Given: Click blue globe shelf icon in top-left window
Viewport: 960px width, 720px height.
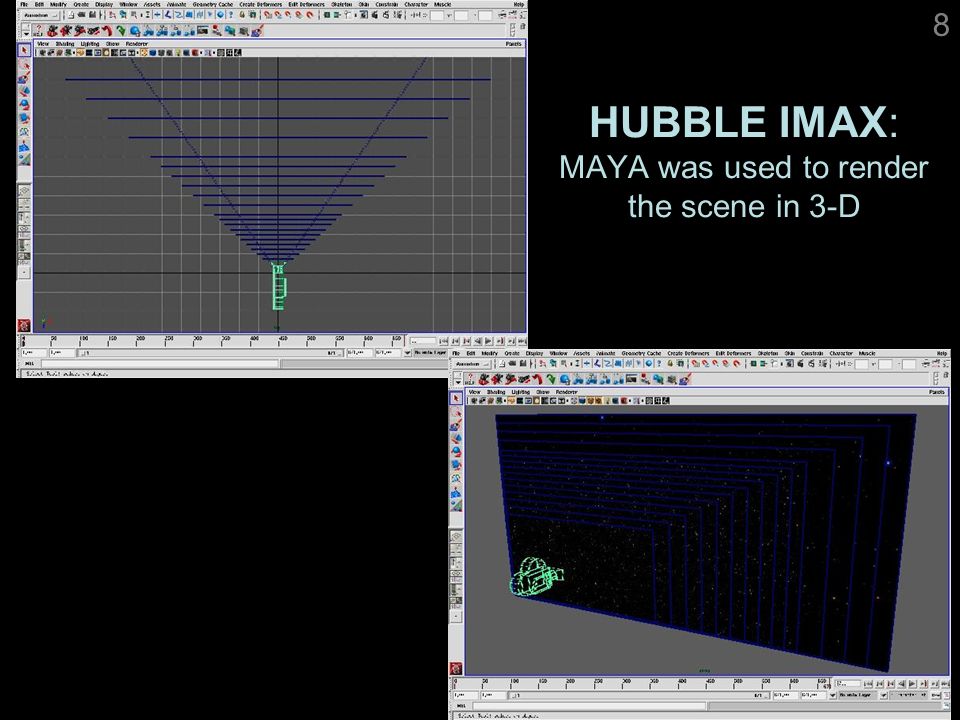Looking at the screenshot, I should point(135,31).
